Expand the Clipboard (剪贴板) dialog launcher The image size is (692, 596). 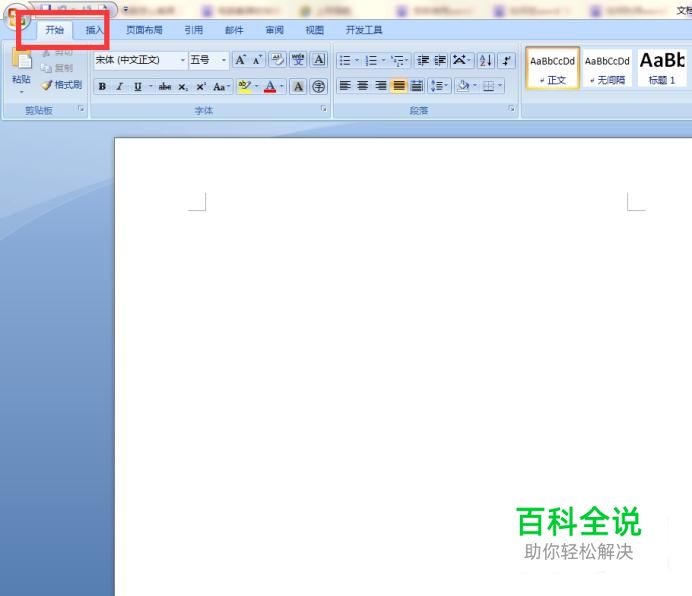(81, 108)
